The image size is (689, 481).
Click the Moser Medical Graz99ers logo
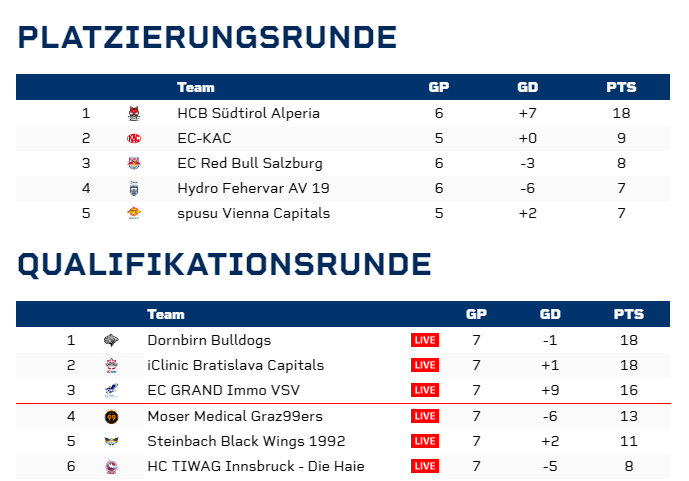tap(112, 416)
